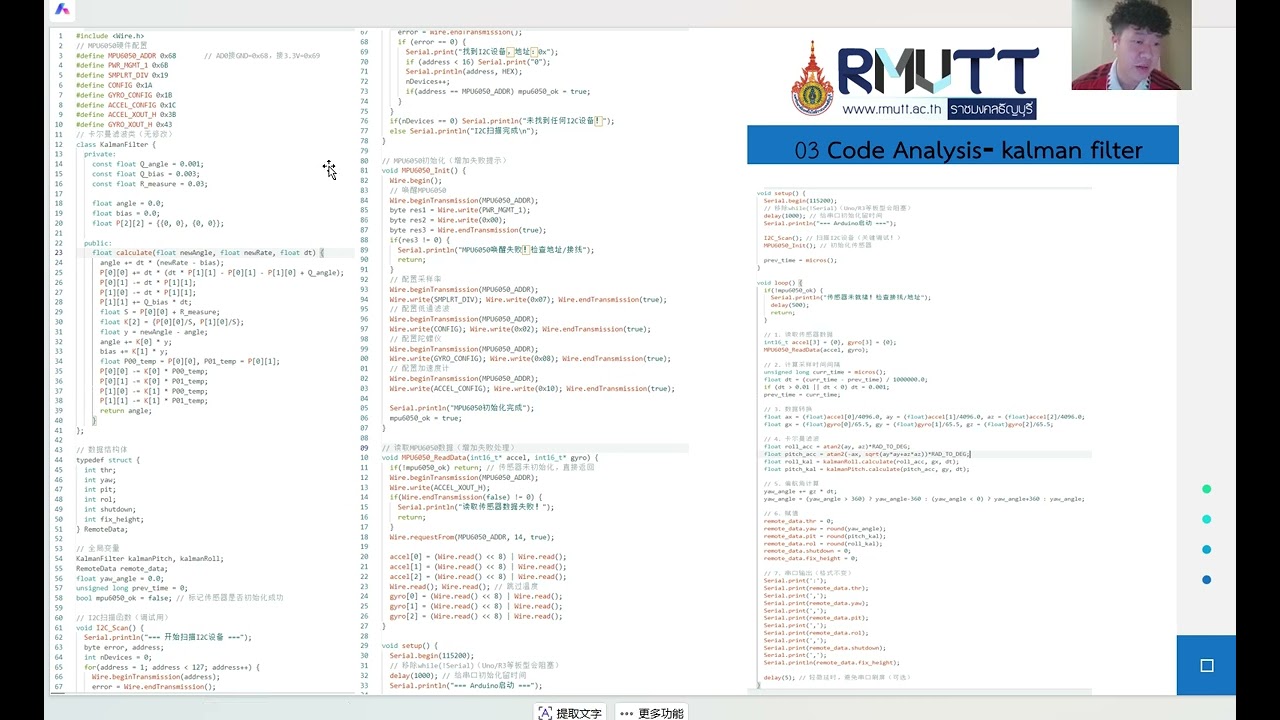The width and height of the screenshot is (1280, 720).
Task: Click the RMUTT university crest logo
Action: (x=811, y=79)
